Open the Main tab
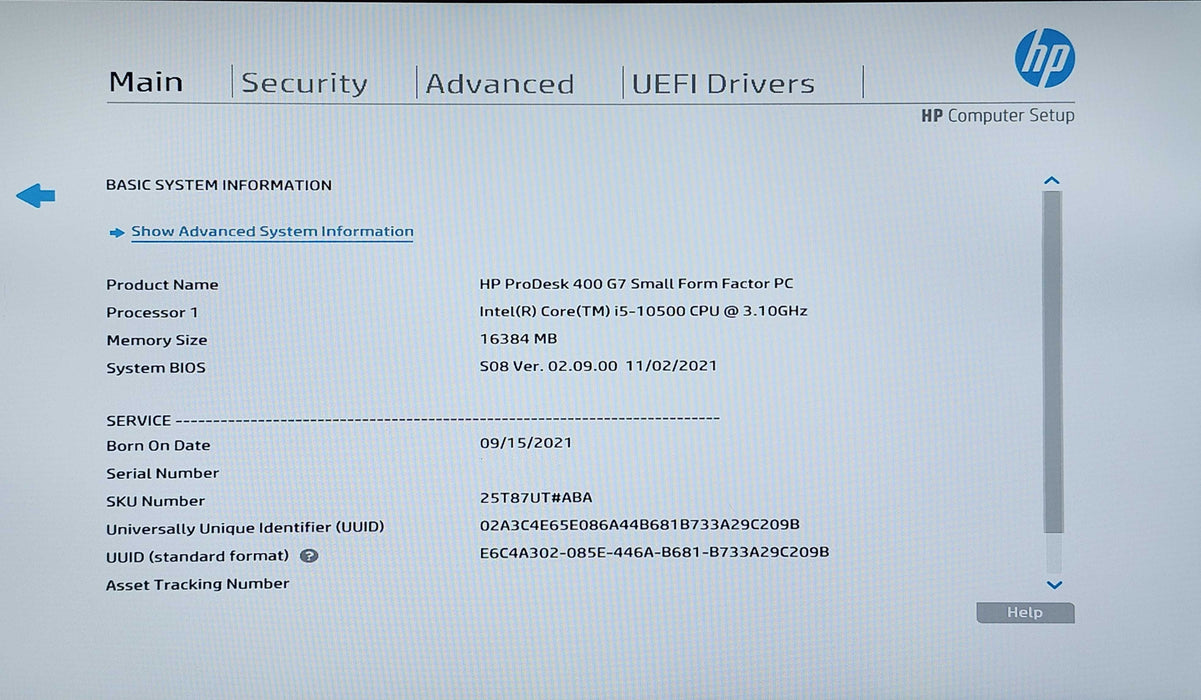Image resolution: width=1201 pixels, height=700 pixels. pos(146,82)
